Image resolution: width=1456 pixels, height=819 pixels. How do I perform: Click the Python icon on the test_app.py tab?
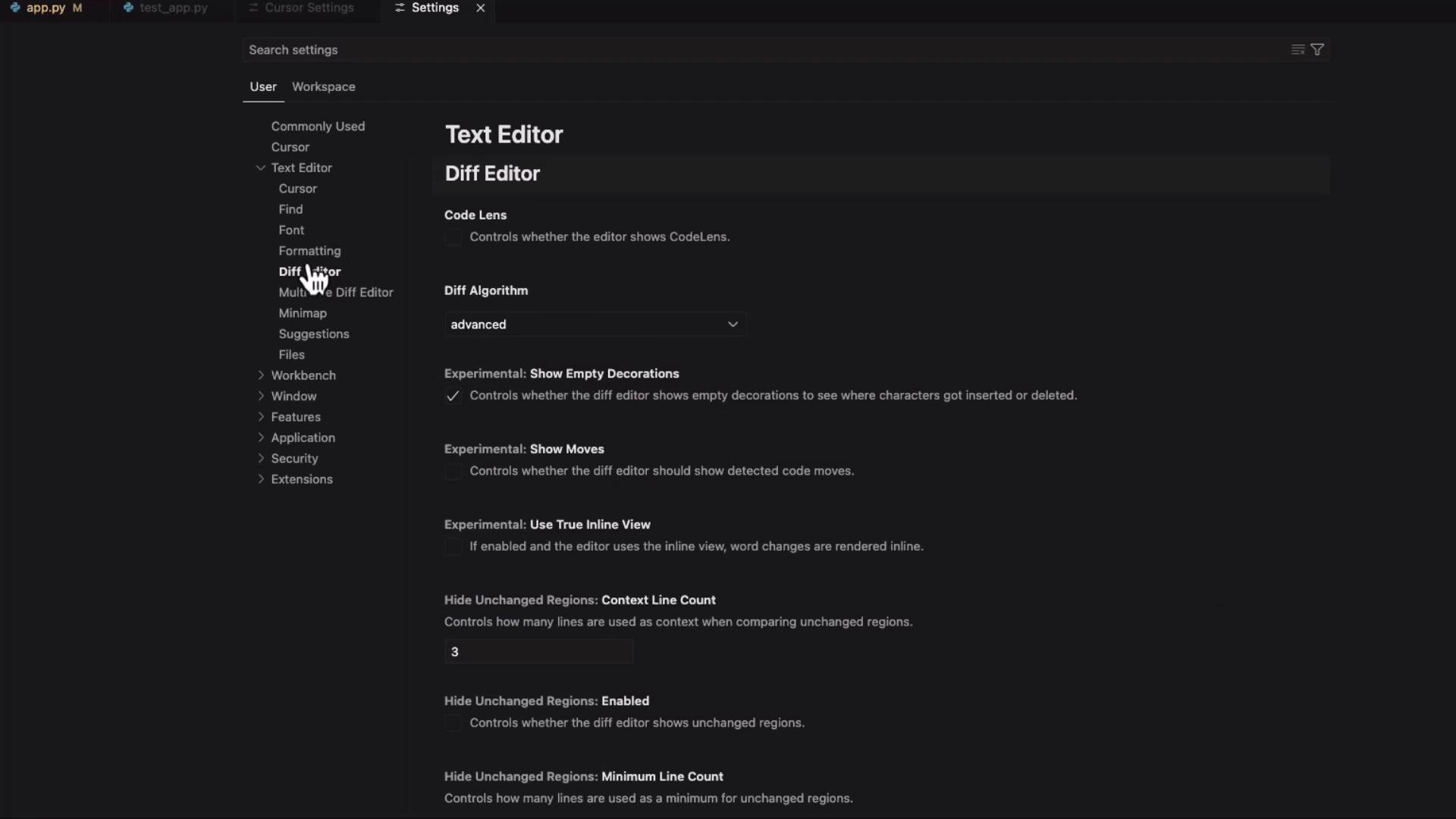[x=128, y=8]
